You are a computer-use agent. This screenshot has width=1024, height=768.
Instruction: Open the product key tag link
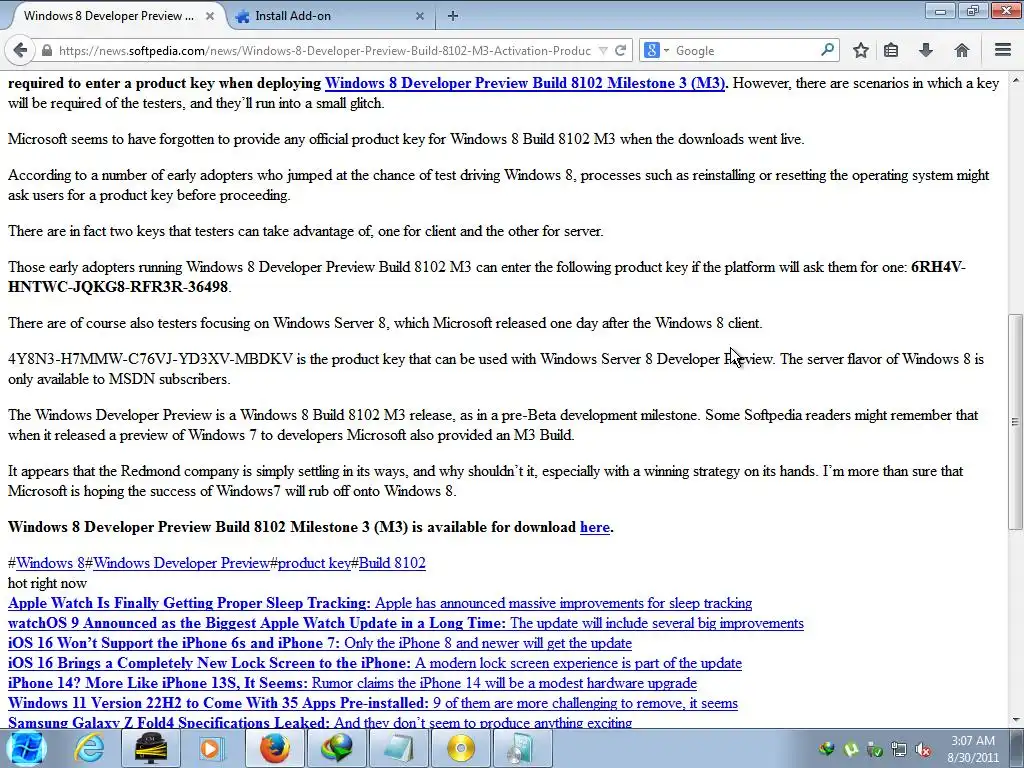(314, 563)
